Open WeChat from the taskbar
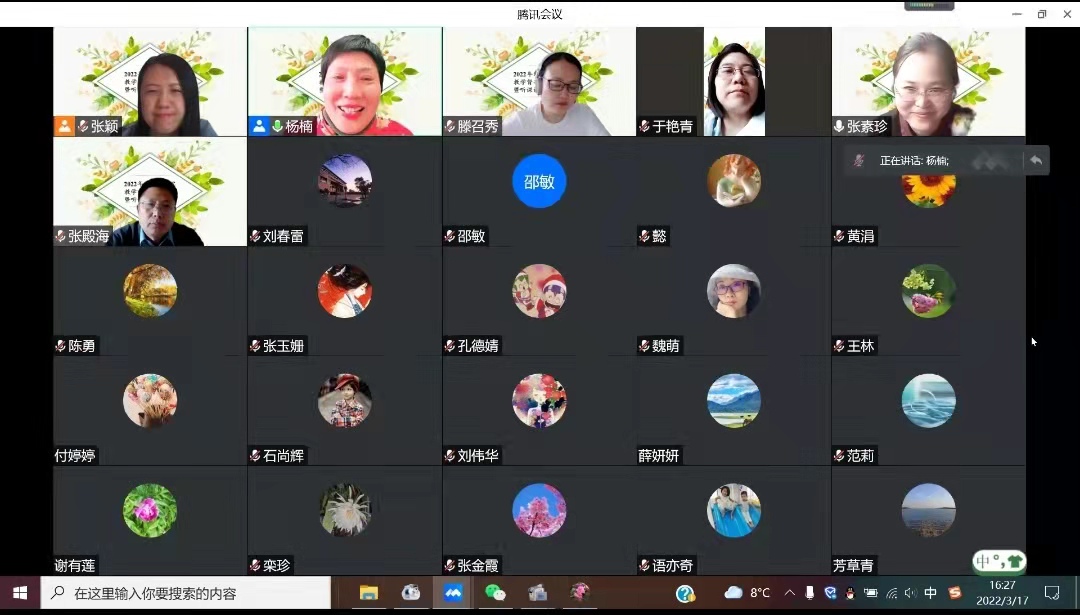This screenshot has height=615, width=1080. (x=495, y=593)
